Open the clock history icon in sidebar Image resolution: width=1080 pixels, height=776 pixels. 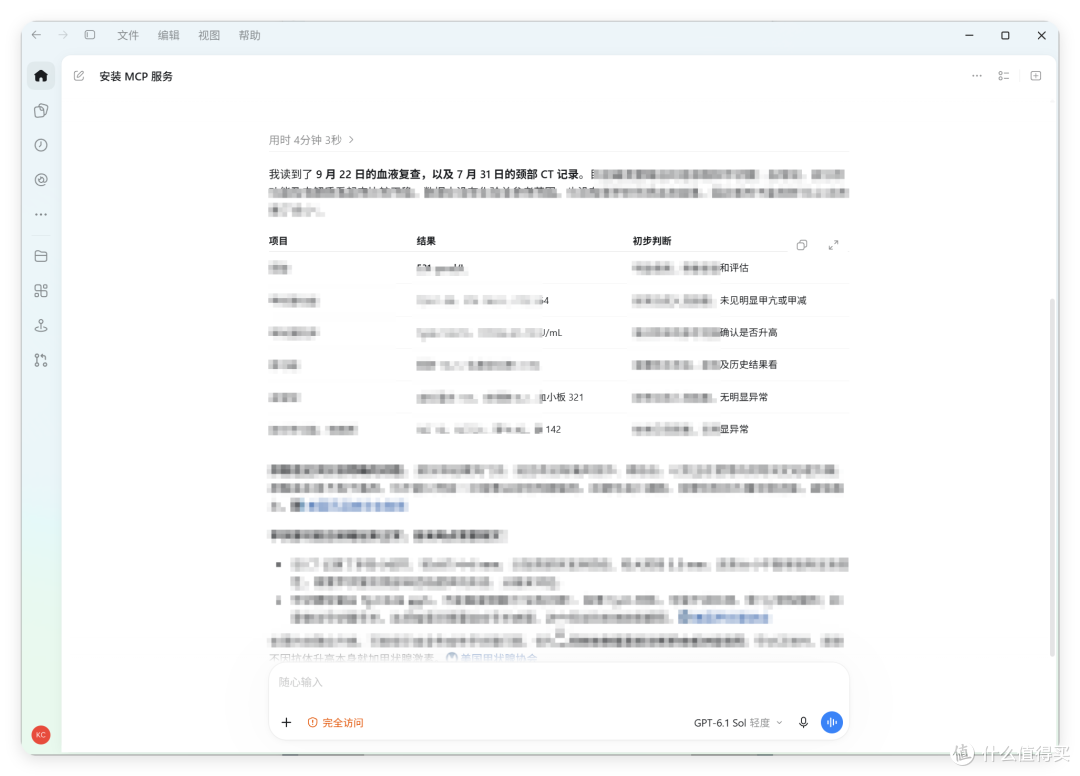(x=41, y=145)
